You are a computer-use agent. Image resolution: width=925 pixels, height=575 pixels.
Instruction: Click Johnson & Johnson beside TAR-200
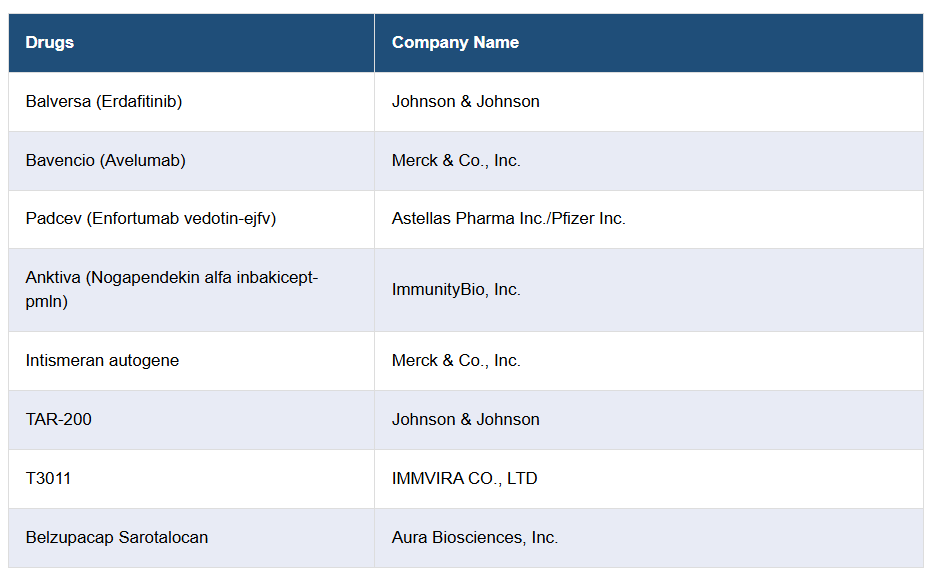click(x=465, y=420)
